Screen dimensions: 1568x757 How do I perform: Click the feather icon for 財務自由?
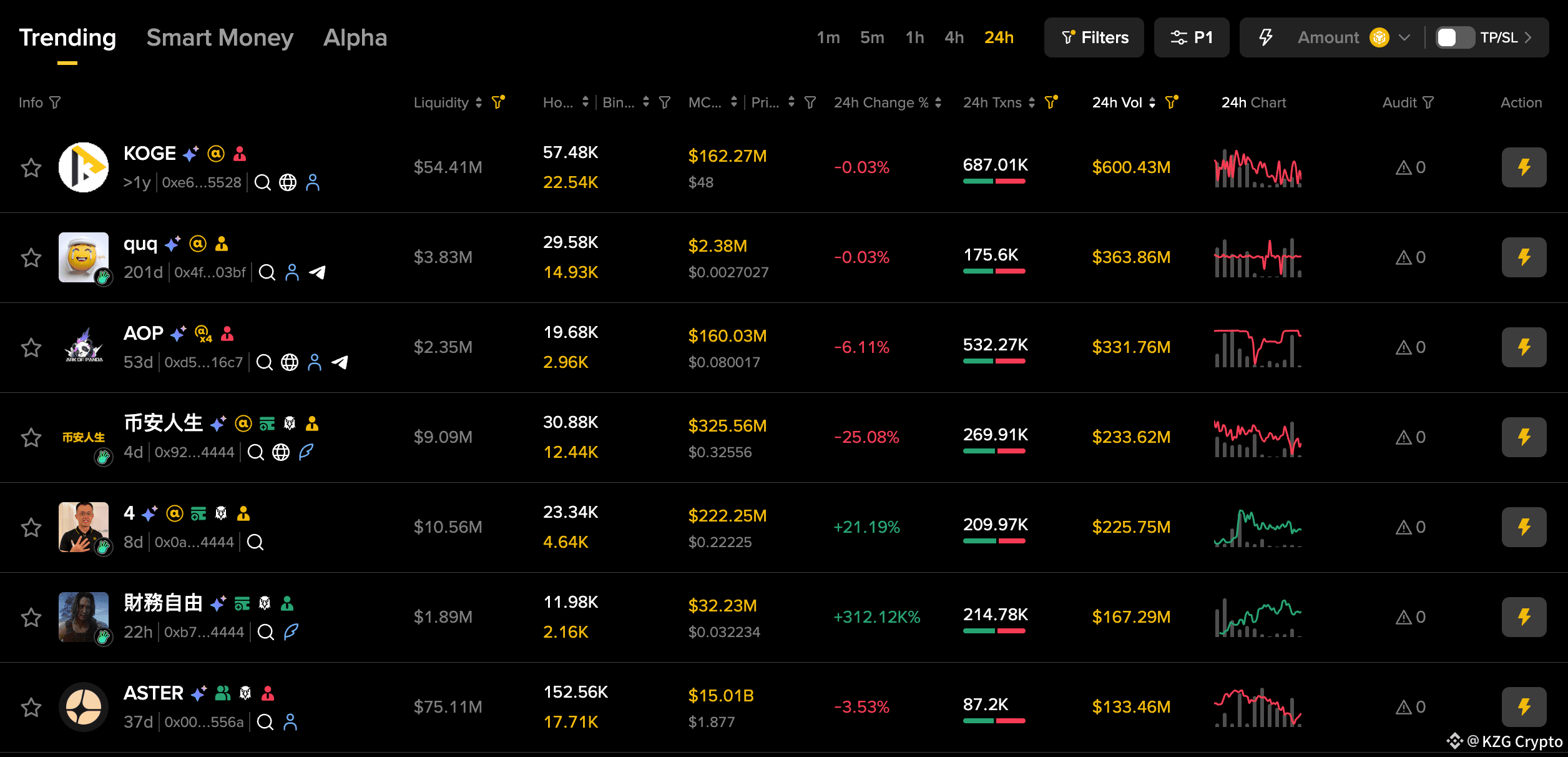291,632
